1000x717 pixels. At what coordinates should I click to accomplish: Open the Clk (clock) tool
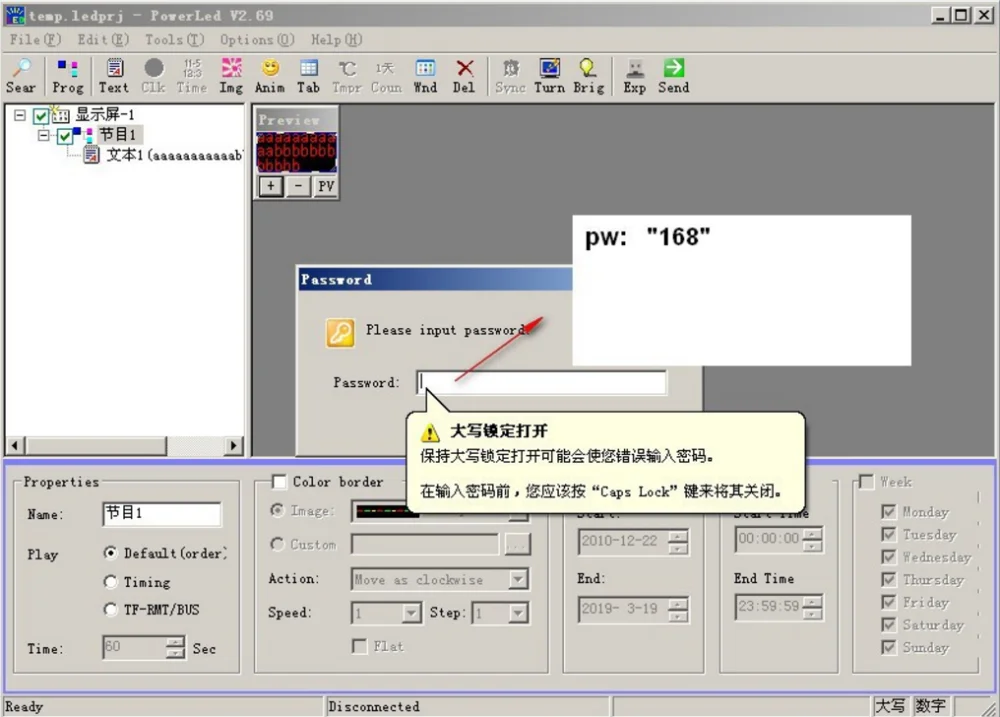152,75
